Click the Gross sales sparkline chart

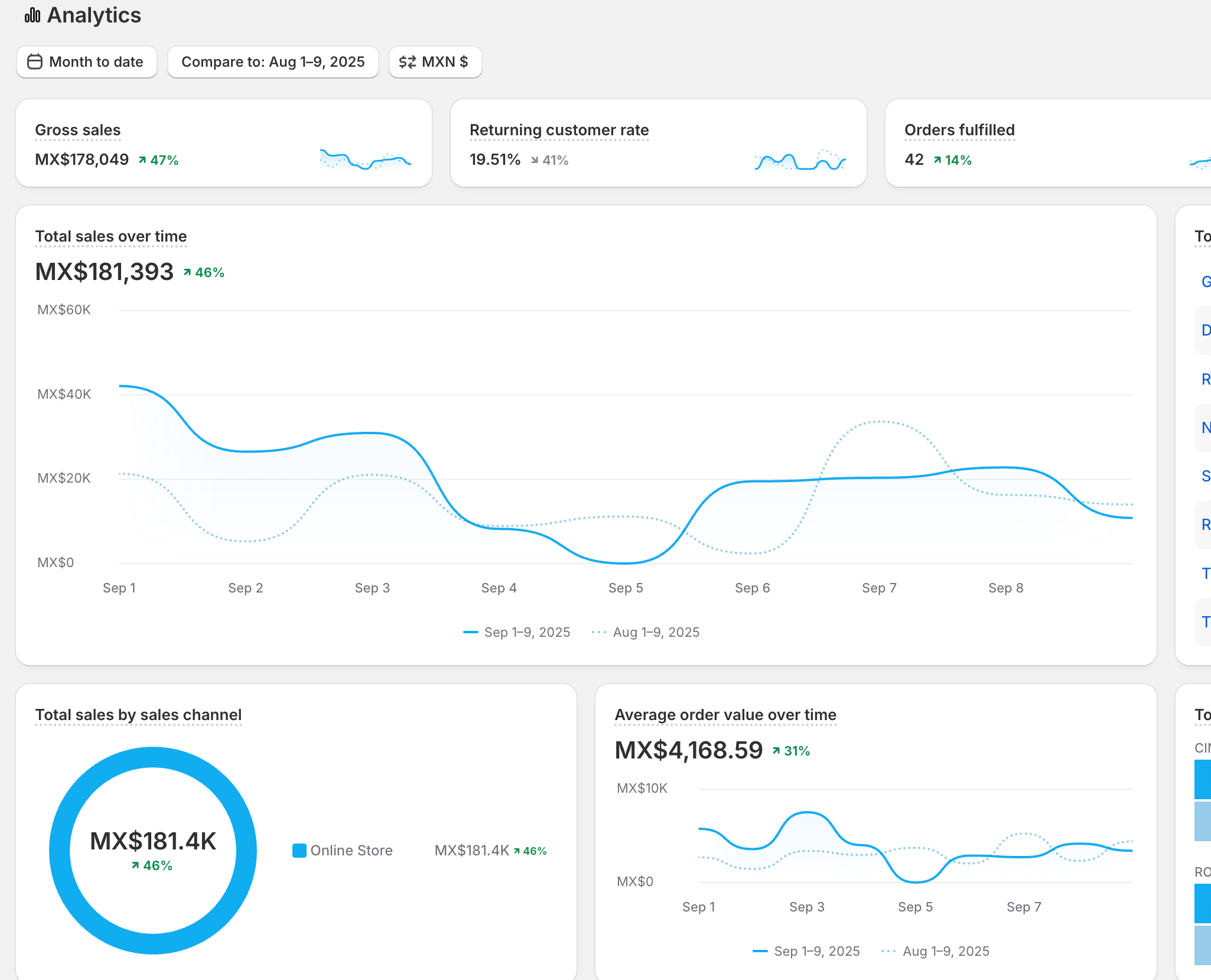[365, 159]
